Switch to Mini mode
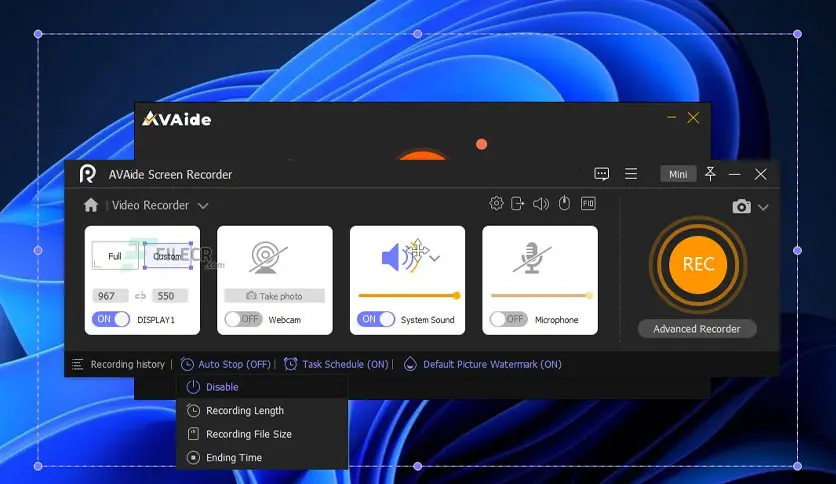836x484 pixels. [678, 174]
